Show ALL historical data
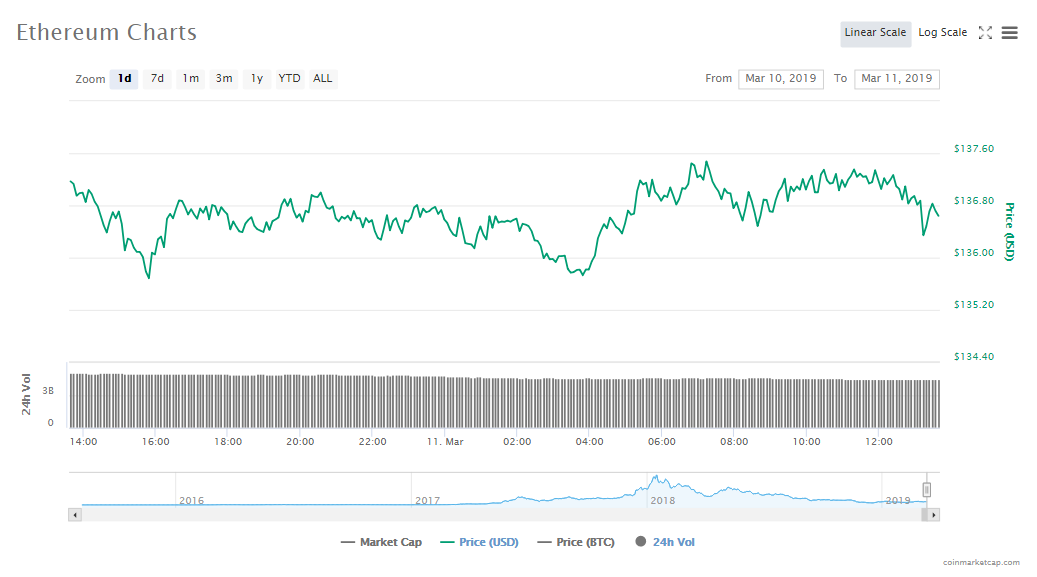 point(322,78)
